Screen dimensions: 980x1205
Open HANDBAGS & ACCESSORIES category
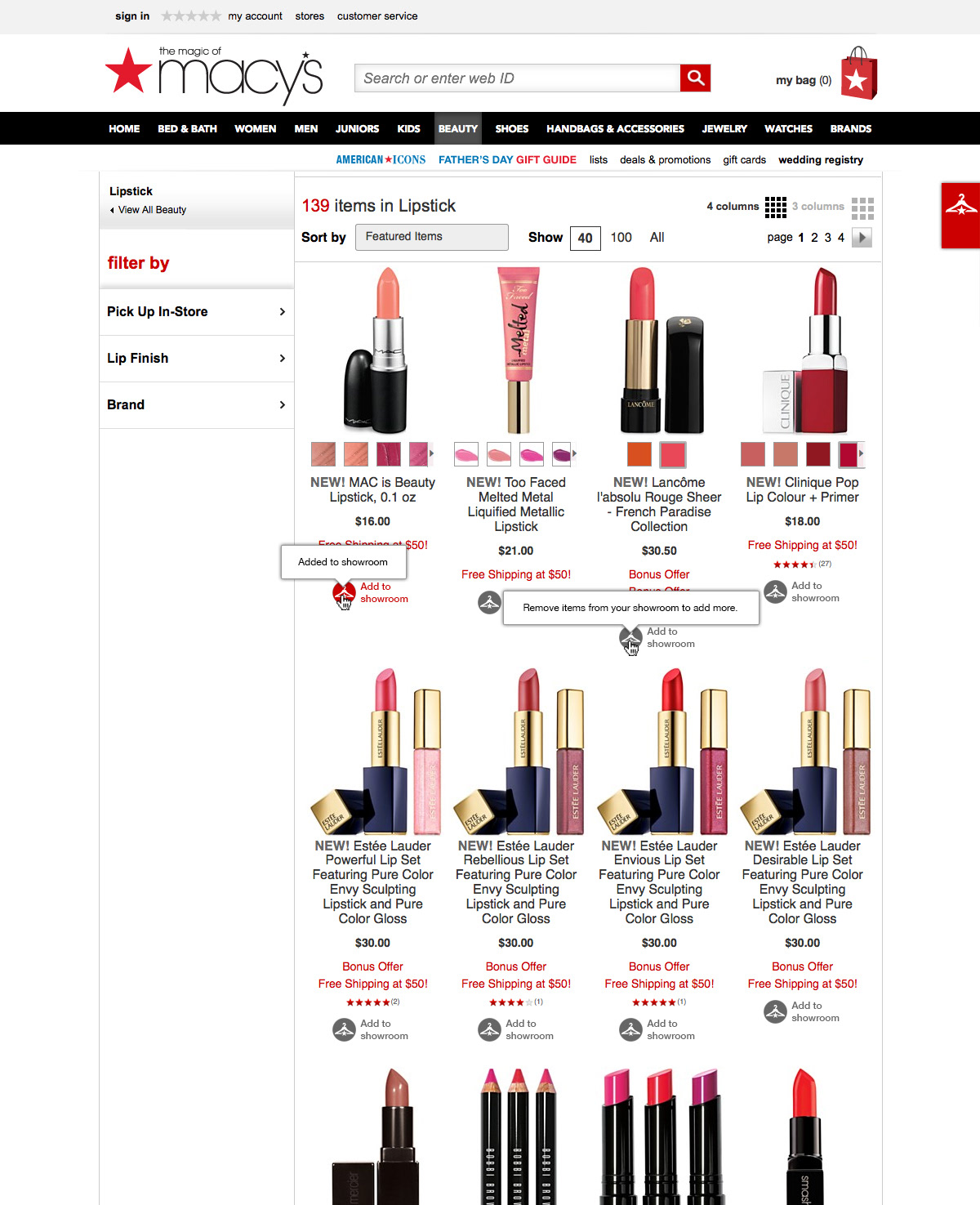coord(615,128)
